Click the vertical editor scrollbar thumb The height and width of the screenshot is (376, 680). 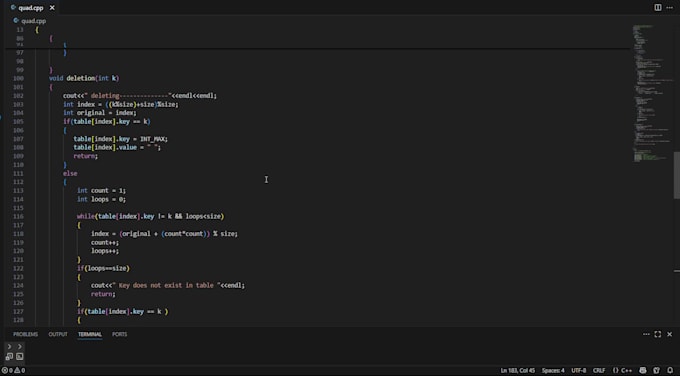(677, 175)
